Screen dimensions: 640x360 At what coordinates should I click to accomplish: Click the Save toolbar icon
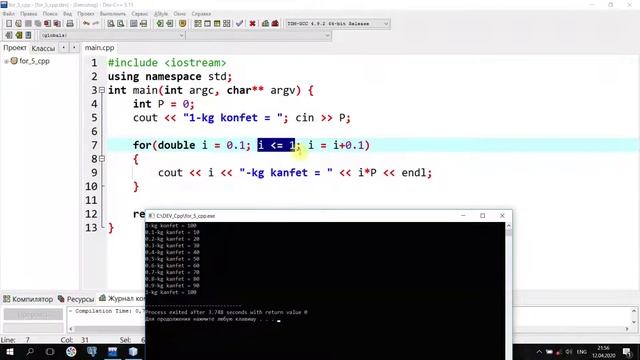tap(28, 24)
